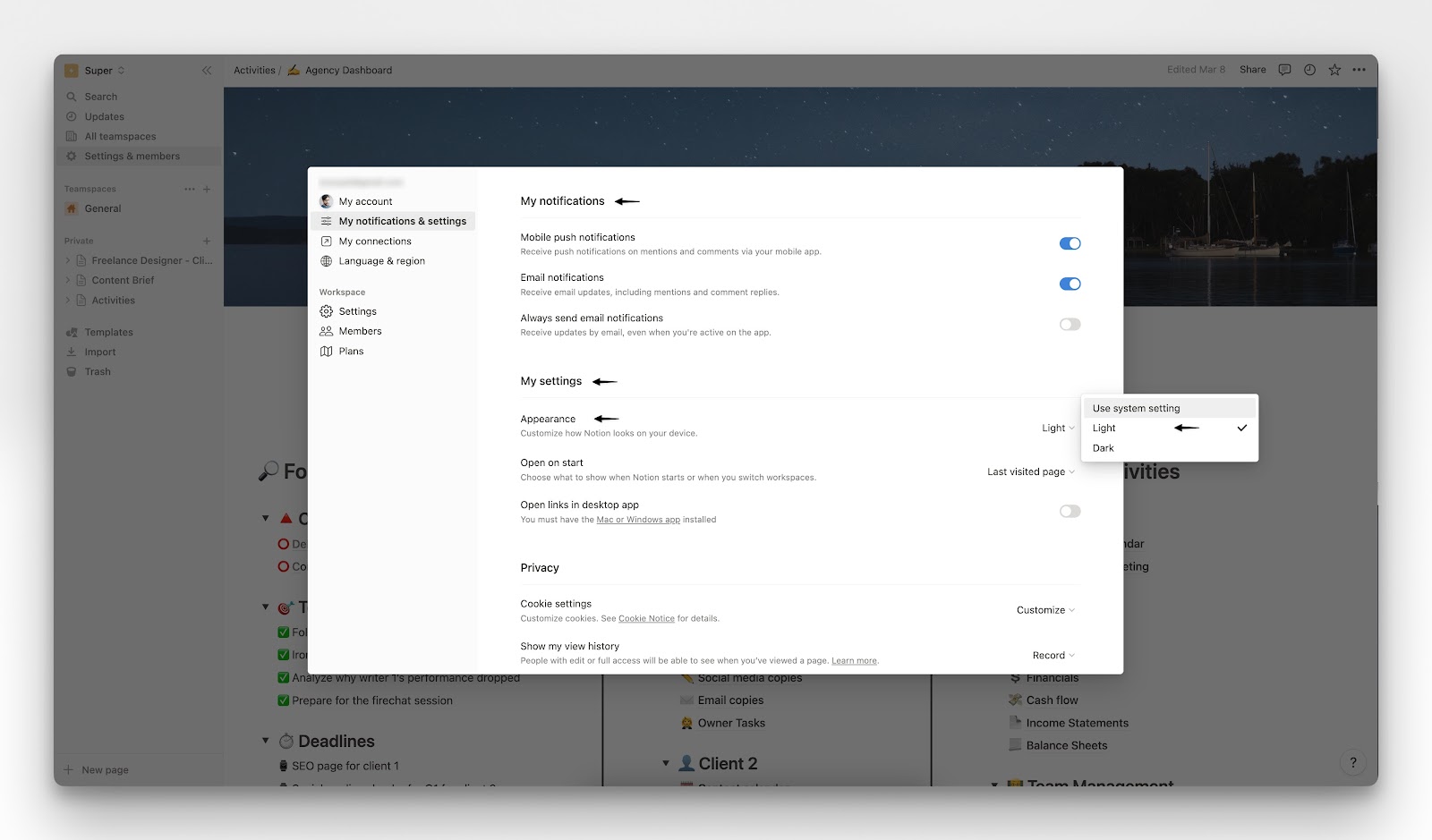
Task: Collapse the sidebar with the double-chevron icon
Action: [x=207, y=71]
